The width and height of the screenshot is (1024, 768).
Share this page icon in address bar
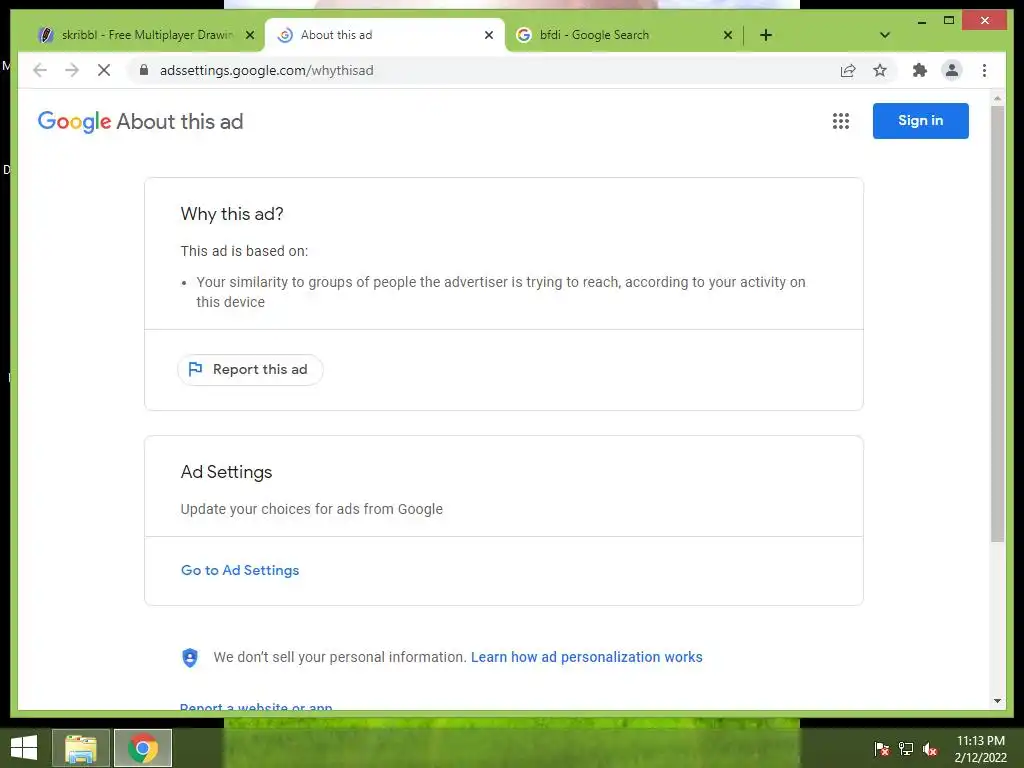click(848, 70)
